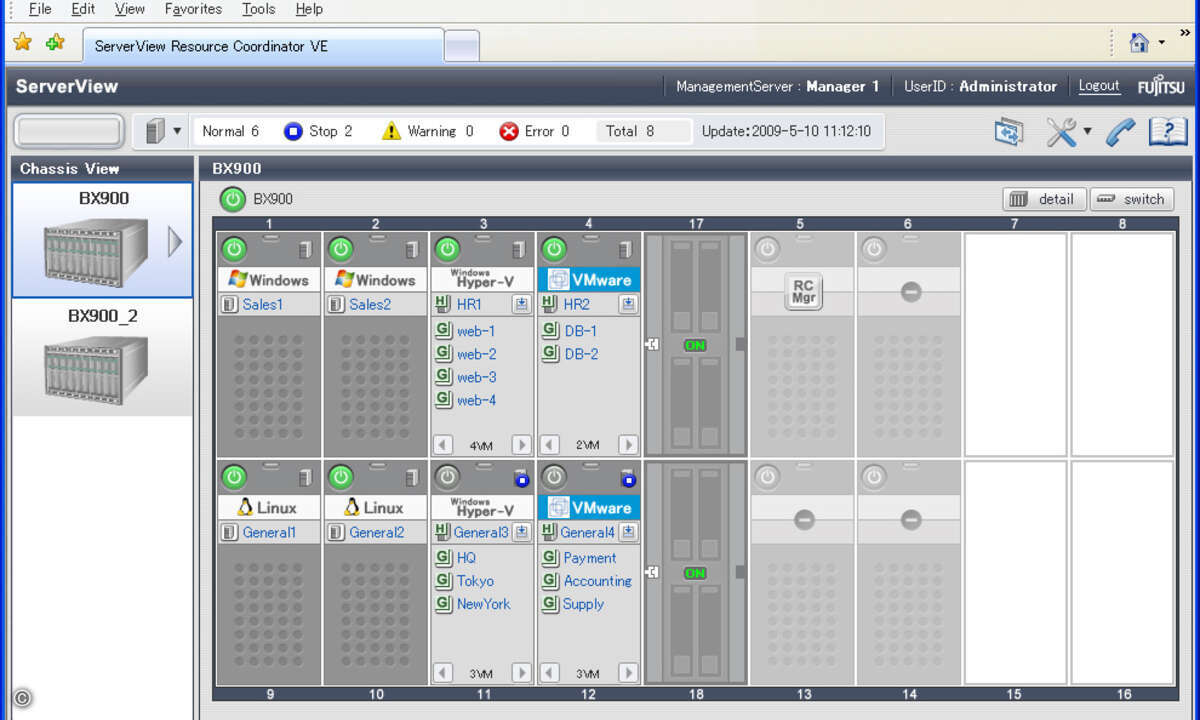This screenshot has height=720, width=1200.
Task: Click the copyright icon in the bottom corner
Action: coord(22,699)
